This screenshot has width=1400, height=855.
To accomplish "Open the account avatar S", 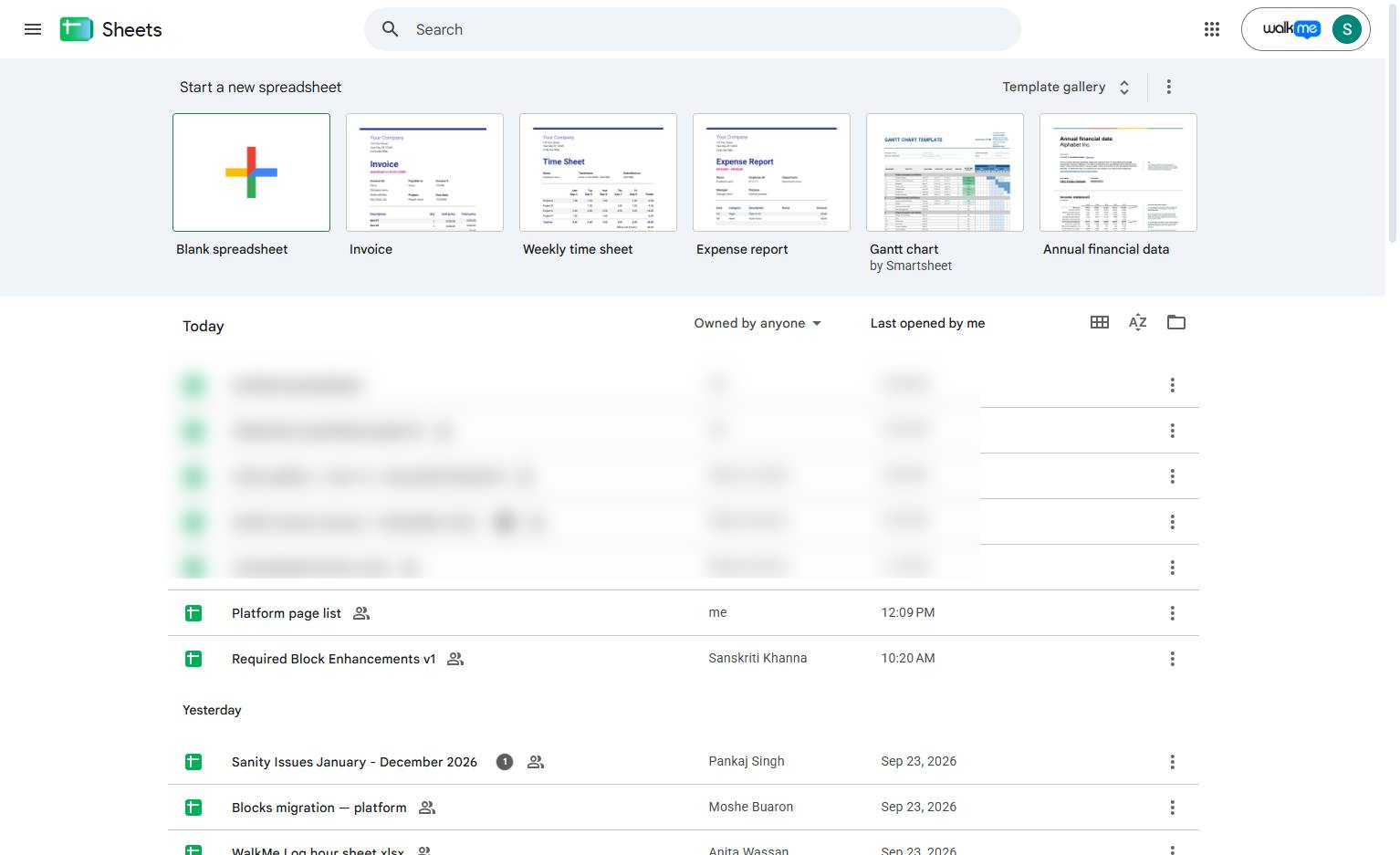I will [1346, 29].
